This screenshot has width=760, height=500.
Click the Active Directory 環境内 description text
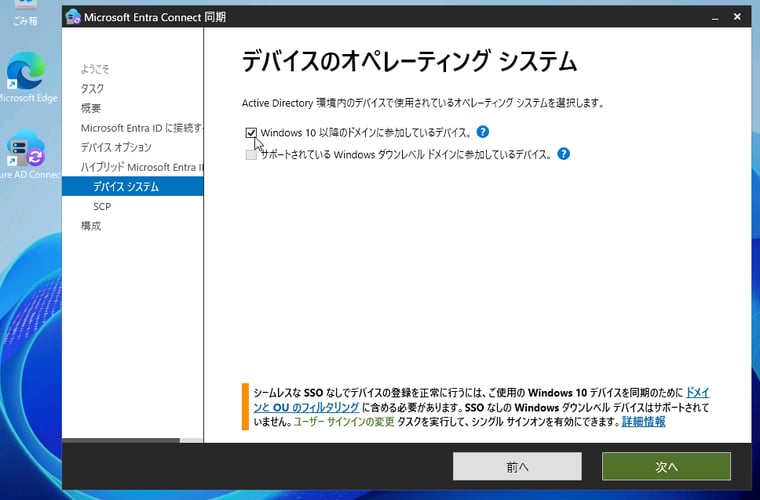pyautogui.click(x=424, y=103)
